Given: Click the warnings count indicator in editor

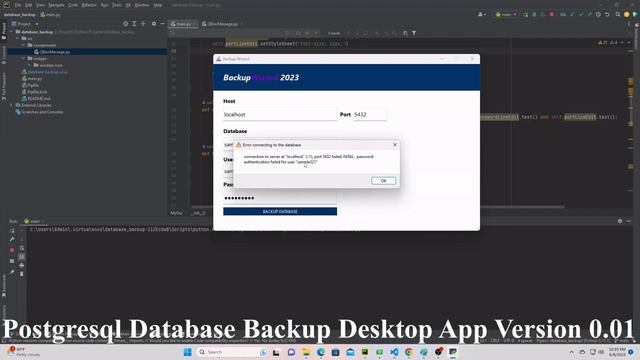Looking at the screenshot, I should 603,42.
